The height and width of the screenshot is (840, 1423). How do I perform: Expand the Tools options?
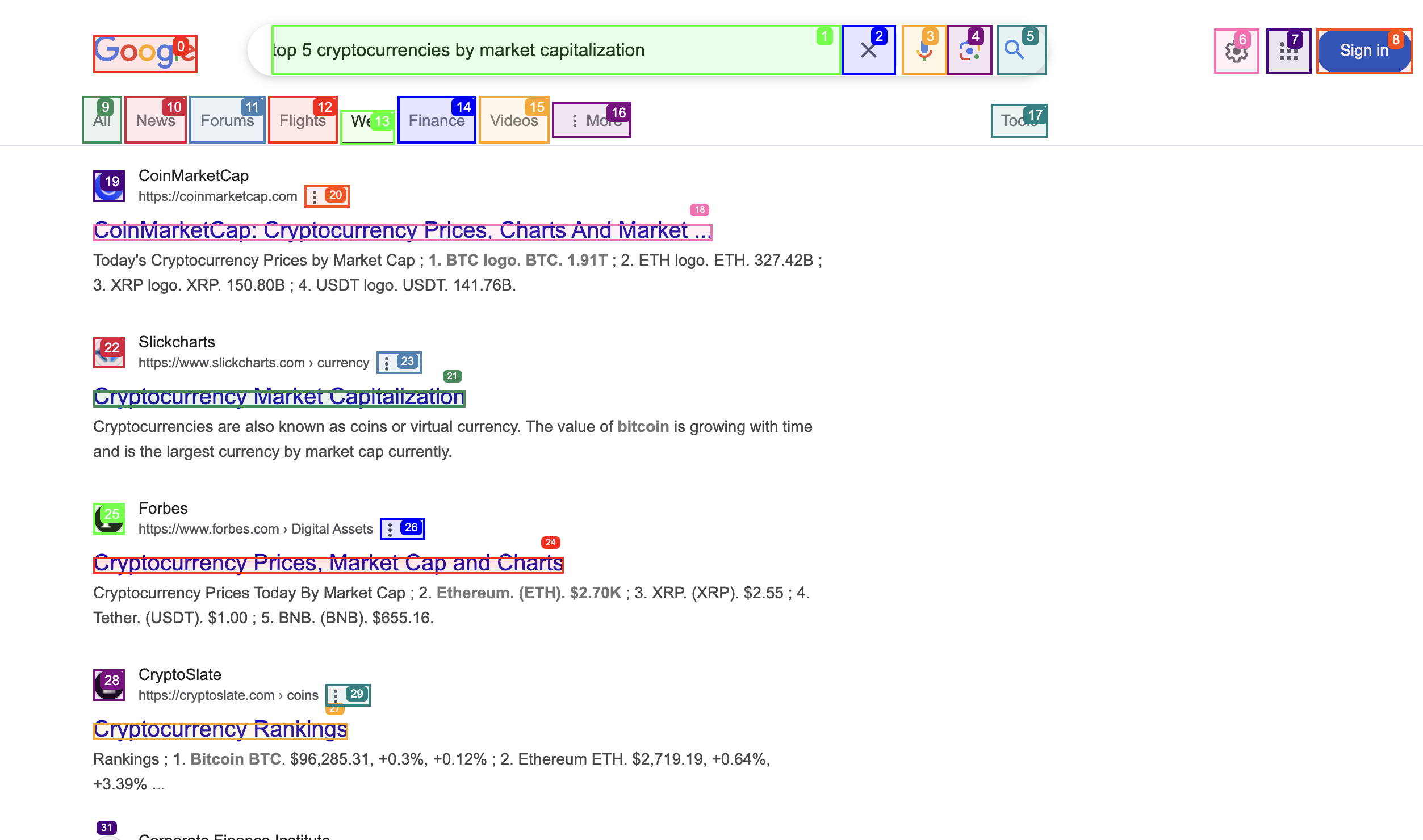click(1019, 120)
